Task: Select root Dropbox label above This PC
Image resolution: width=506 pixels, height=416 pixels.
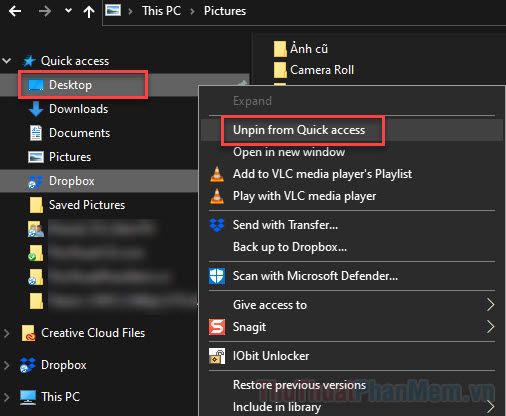Action: (64, 365)
